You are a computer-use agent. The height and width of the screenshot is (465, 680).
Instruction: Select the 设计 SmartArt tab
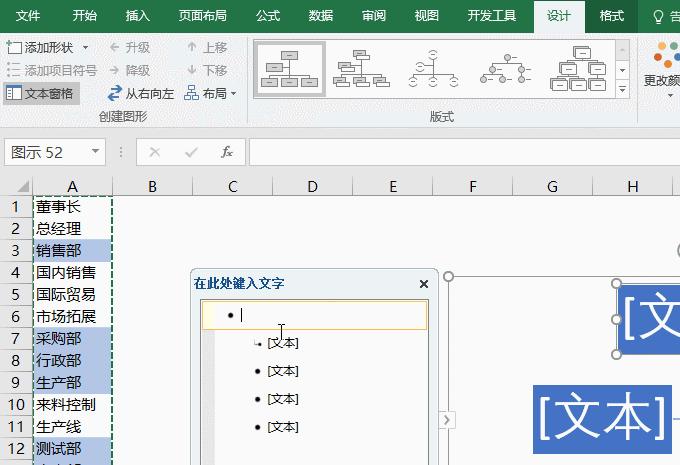tap(559, 16)
